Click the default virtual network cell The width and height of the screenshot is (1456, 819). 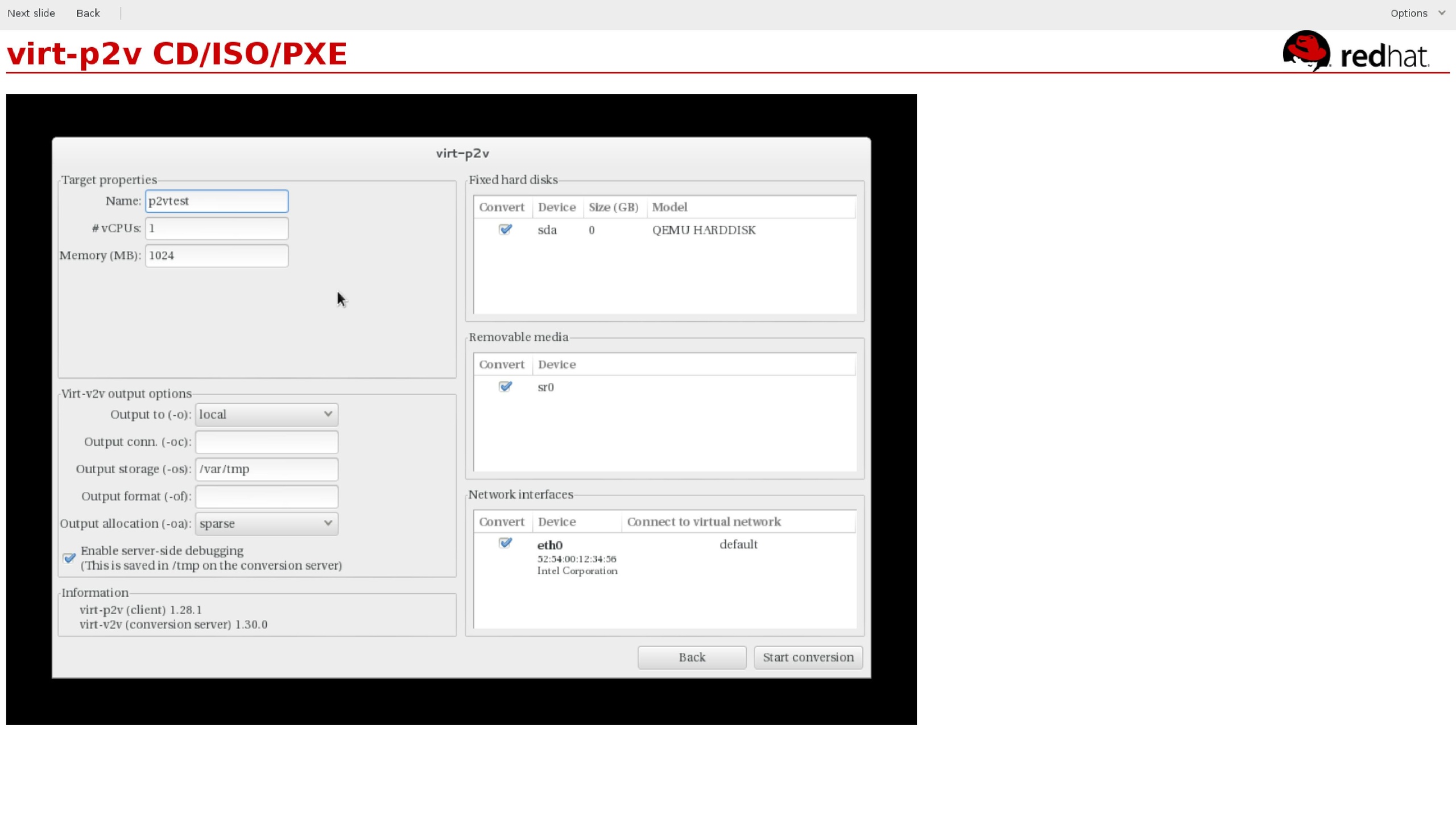click(738, 545)
